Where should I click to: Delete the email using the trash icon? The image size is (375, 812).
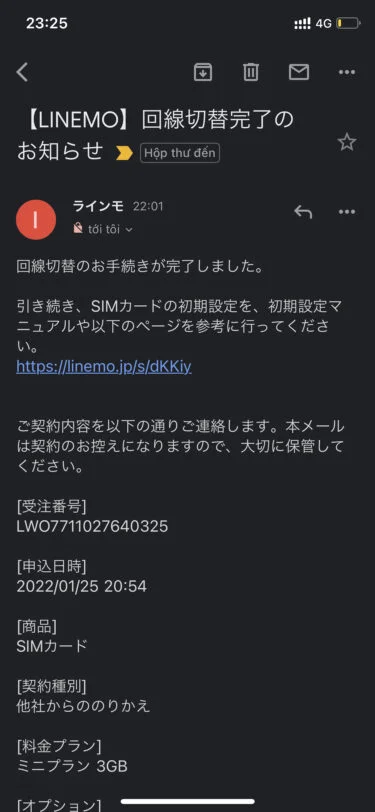coord(251,72)
